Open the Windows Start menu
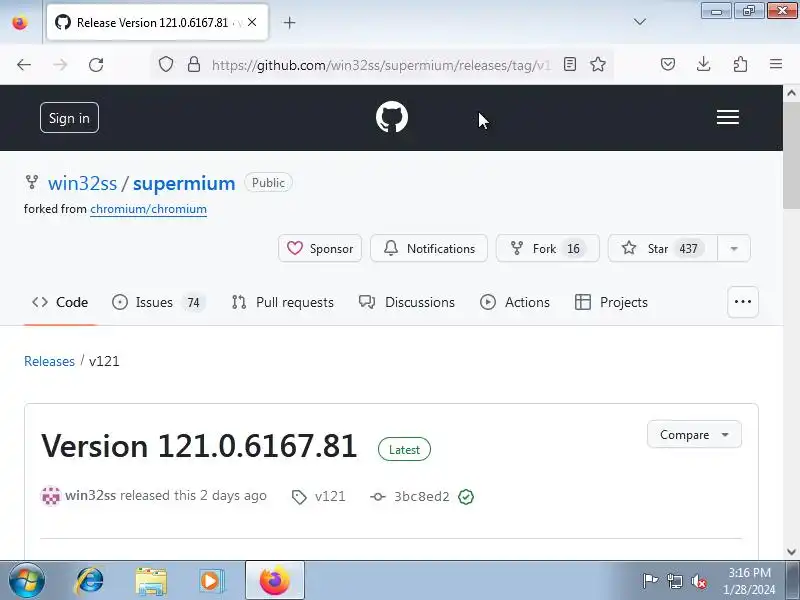Screen dimensions: 800x600 27,581
